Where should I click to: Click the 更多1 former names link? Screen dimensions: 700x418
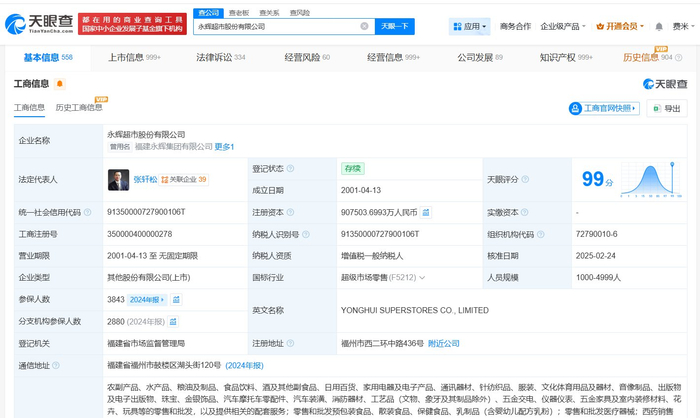point(224,147)
